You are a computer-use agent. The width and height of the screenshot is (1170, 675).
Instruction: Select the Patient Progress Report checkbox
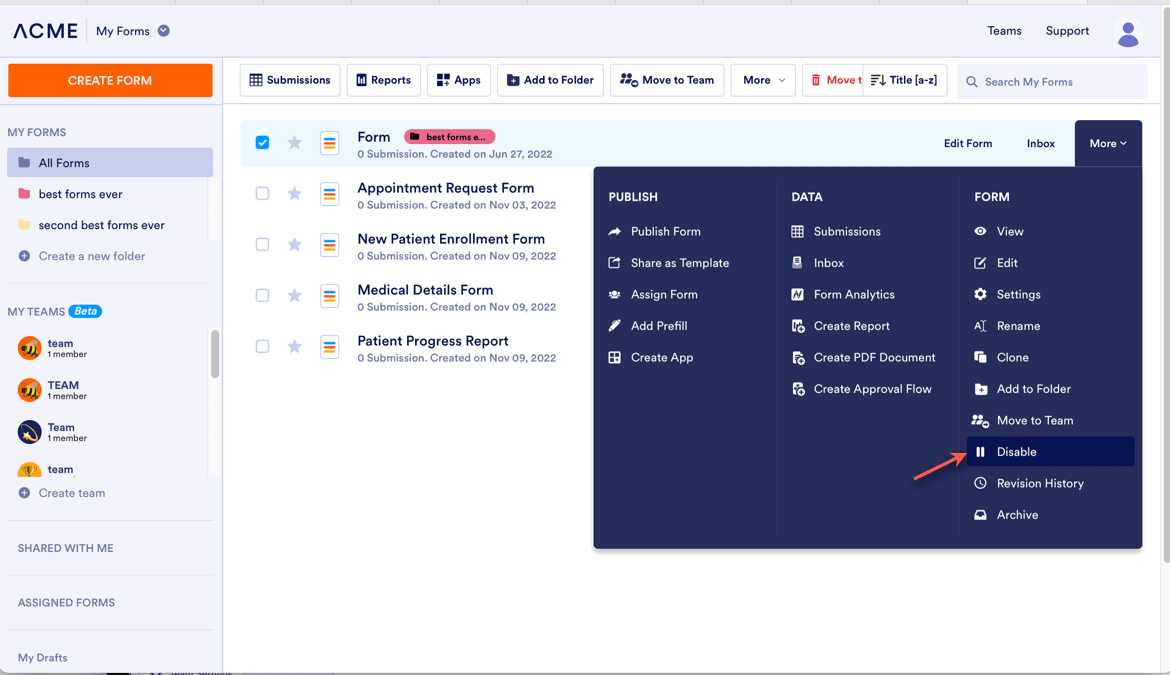coord(262,347)
